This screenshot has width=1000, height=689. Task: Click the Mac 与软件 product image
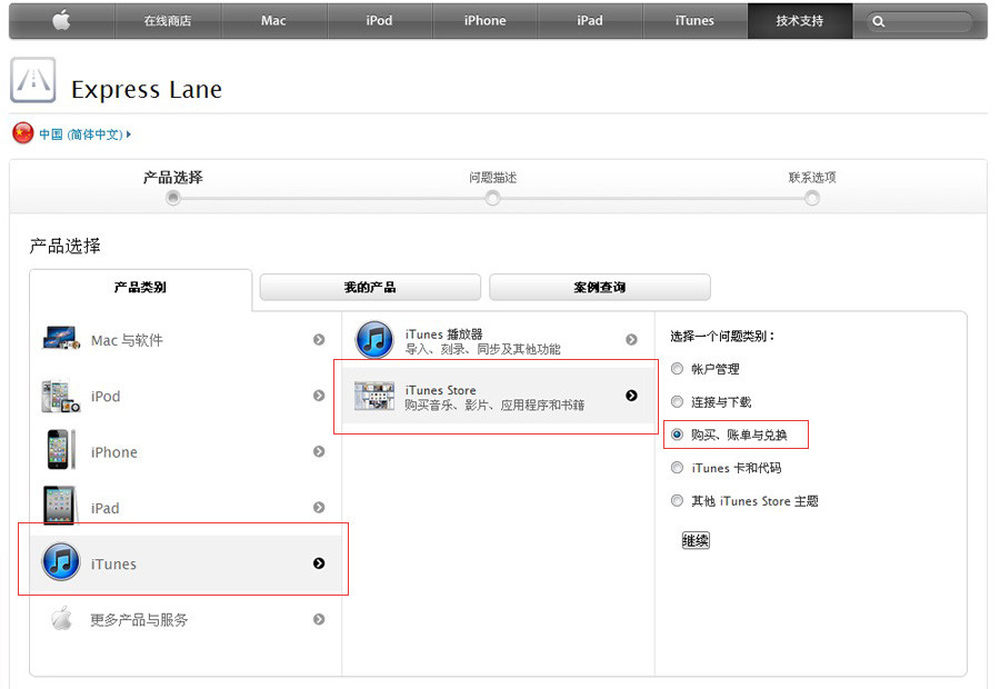pyautogui.click(x=61, y=339)
